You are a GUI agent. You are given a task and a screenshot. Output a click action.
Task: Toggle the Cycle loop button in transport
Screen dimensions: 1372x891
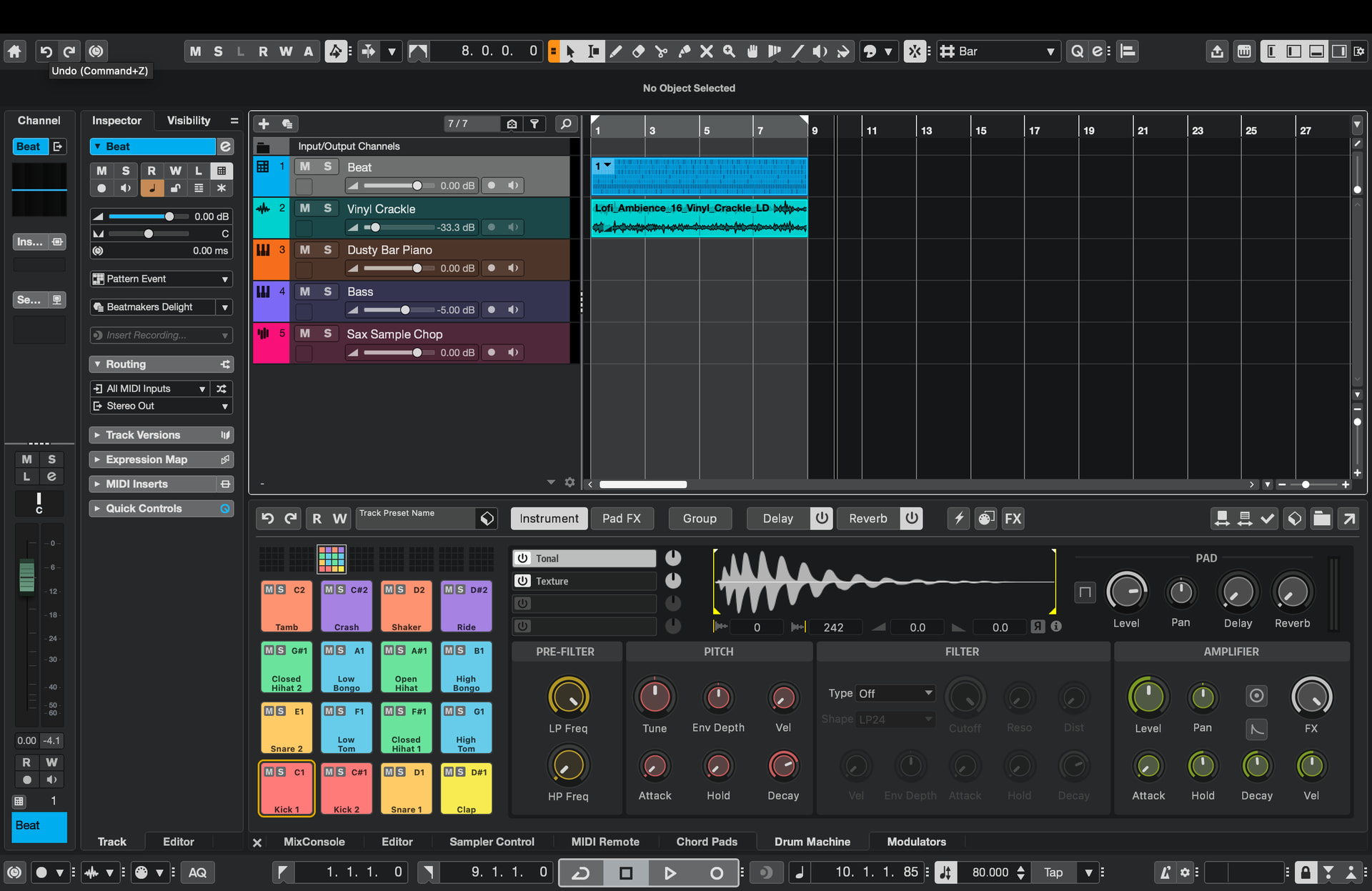pyautogui.click(x=581, y=872)
